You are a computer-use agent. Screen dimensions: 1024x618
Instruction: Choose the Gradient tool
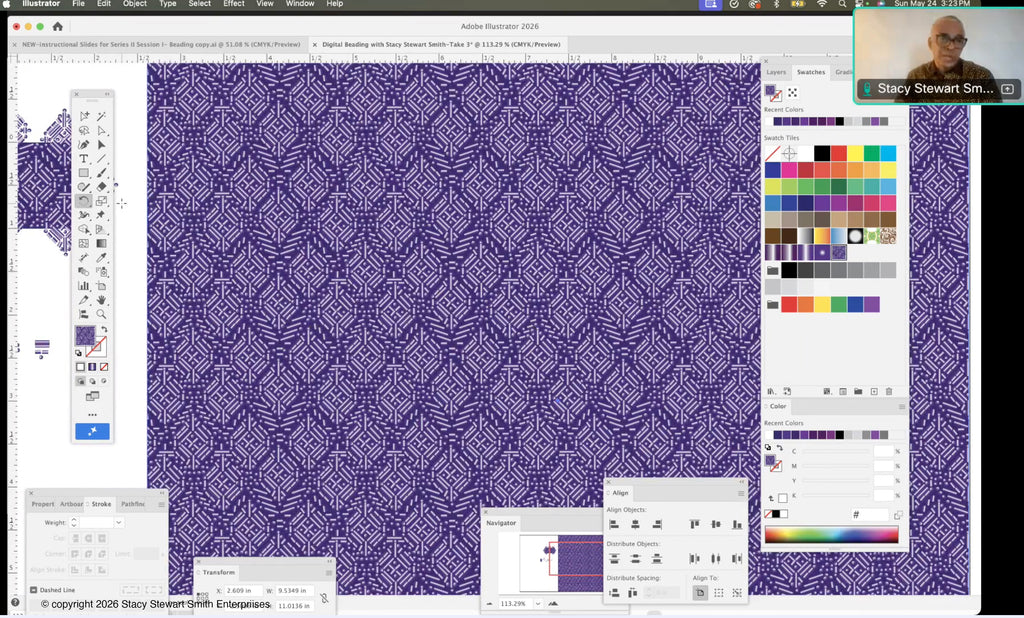(101, 244)
